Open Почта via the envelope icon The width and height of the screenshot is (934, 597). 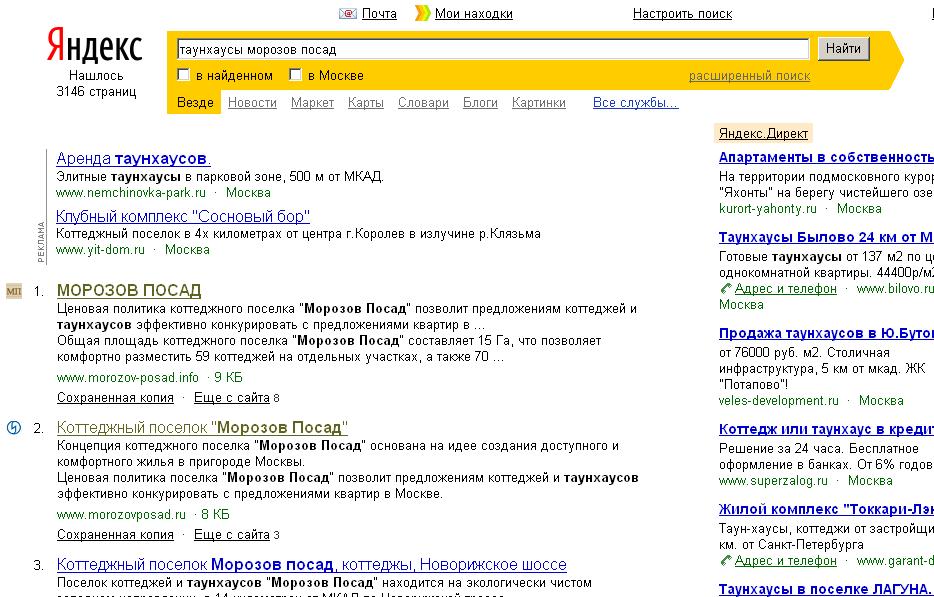tap(348, 13)
